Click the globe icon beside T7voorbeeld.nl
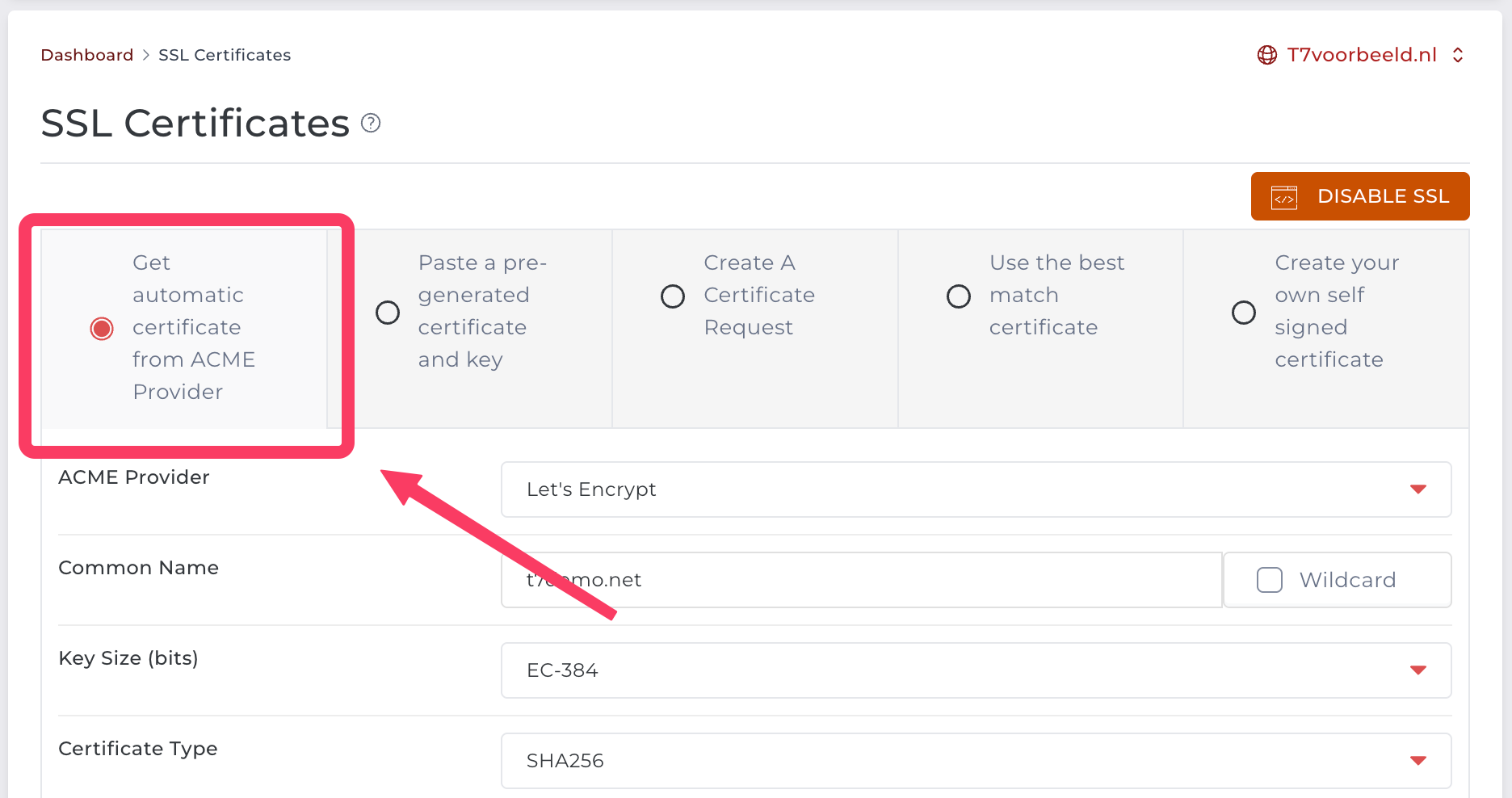1512x798 pixels. pos(1267,55)
